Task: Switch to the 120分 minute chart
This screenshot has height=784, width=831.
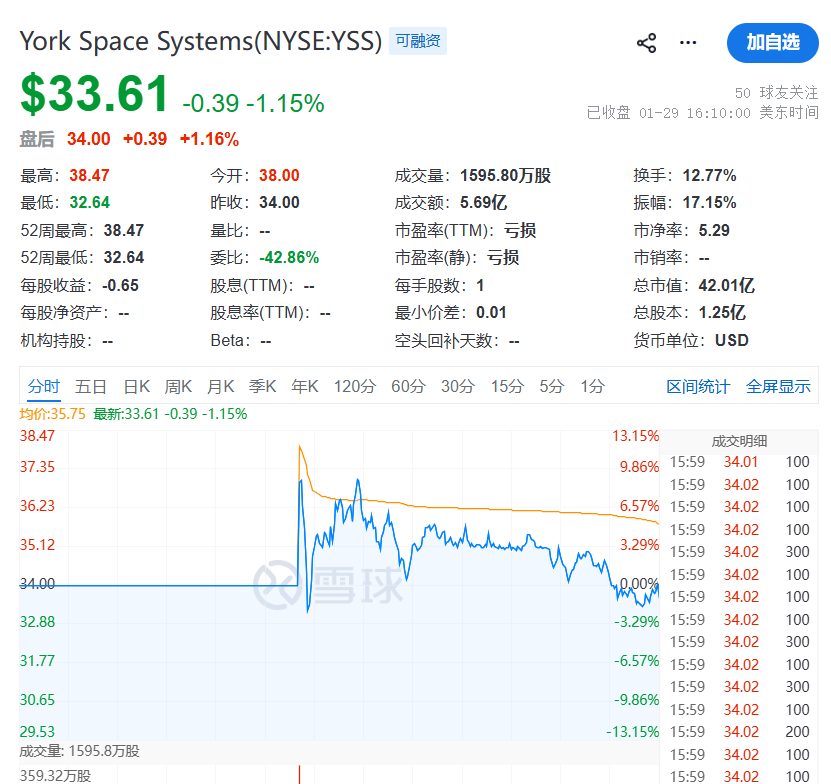Action: [x=354, y=386]
